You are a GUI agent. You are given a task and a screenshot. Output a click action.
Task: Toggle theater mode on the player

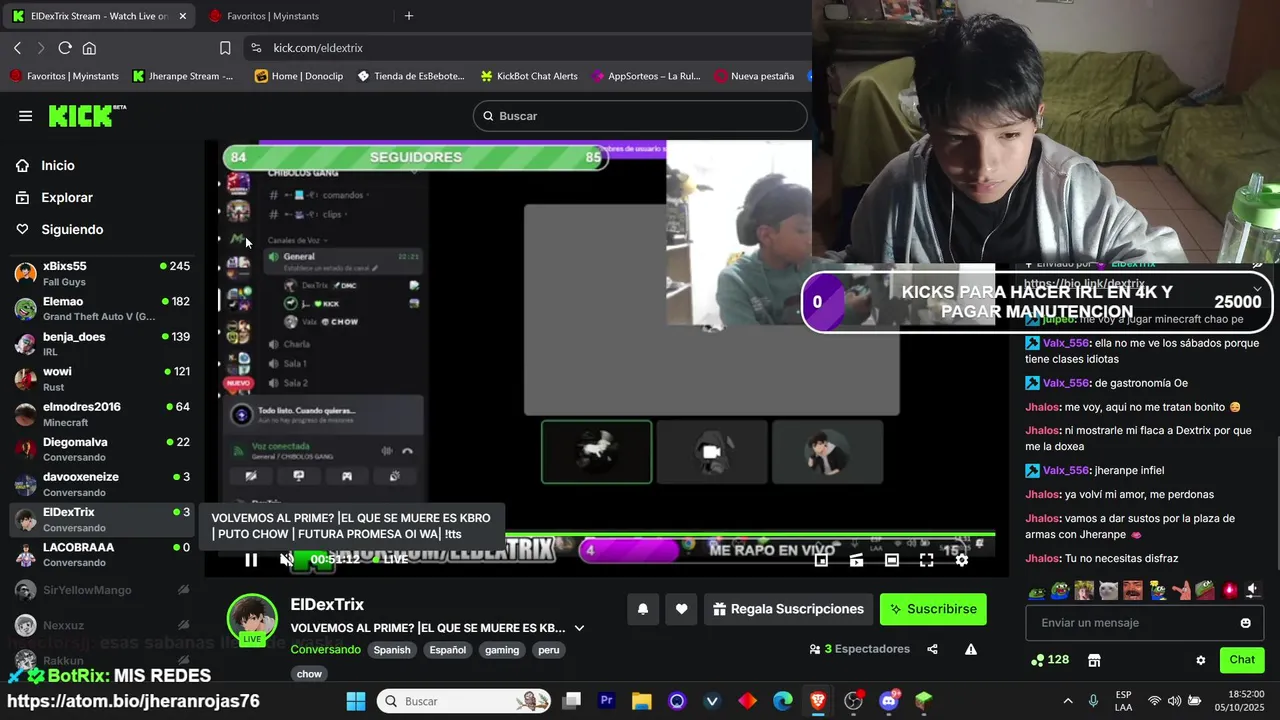point(892,560)
